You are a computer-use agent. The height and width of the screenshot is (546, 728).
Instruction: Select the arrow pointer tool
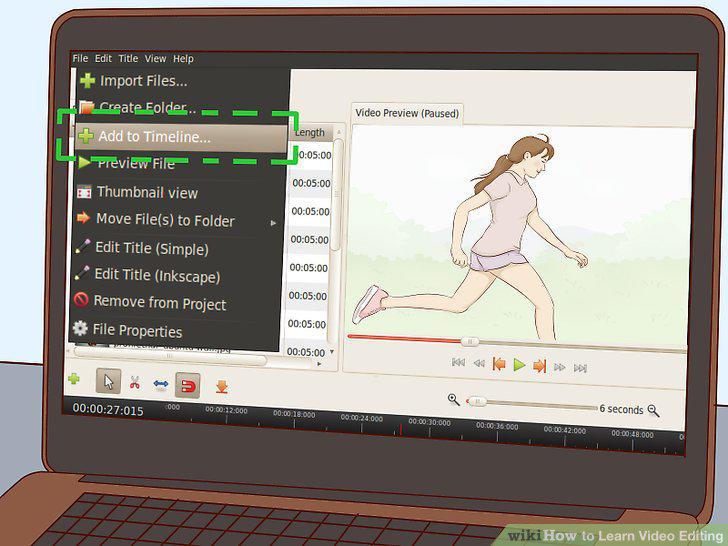point(109,382)
